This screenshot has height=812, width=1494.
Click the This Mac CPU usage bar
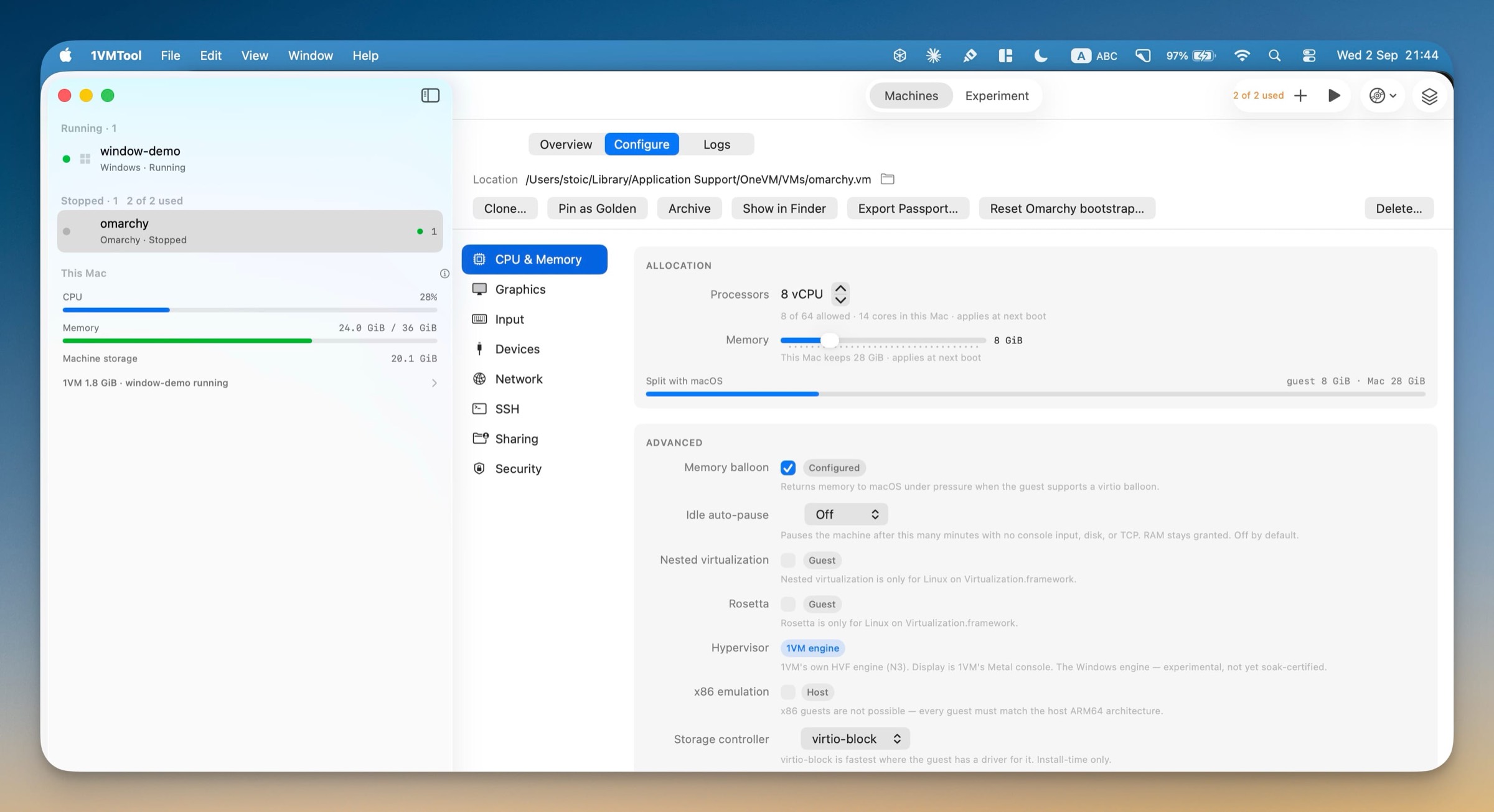click(250, 310)
